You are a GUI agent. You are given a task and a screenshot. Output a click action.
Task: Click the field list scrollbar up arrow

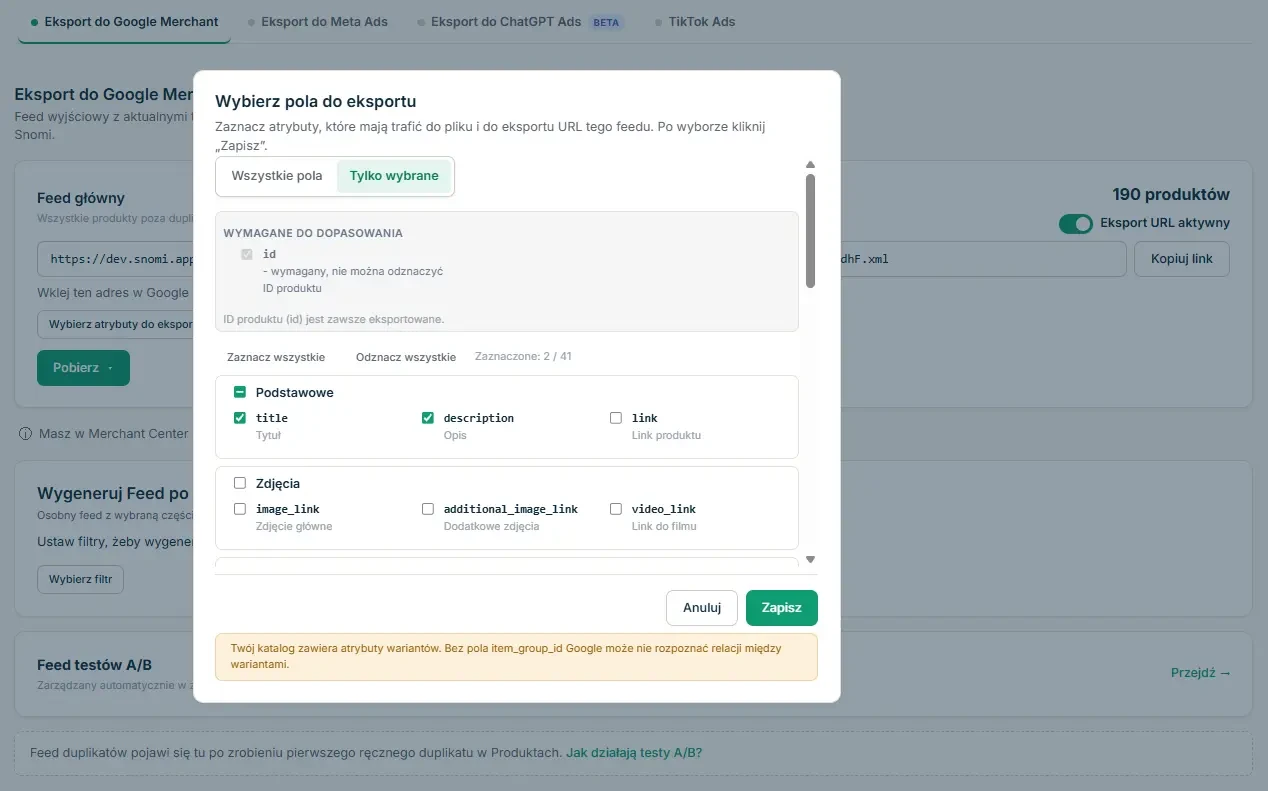[x=811, y=165]
